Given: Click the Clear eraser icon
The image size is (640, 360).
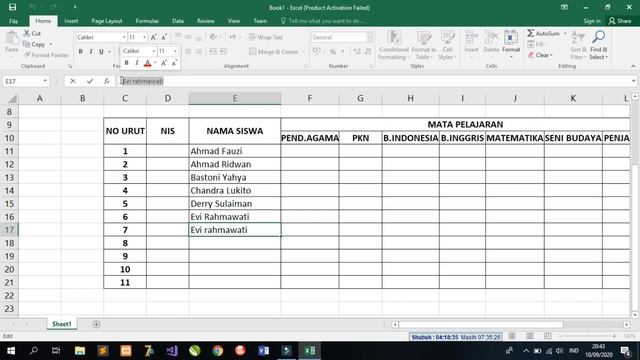Looking at the screenshot, I should click(531, 55).
